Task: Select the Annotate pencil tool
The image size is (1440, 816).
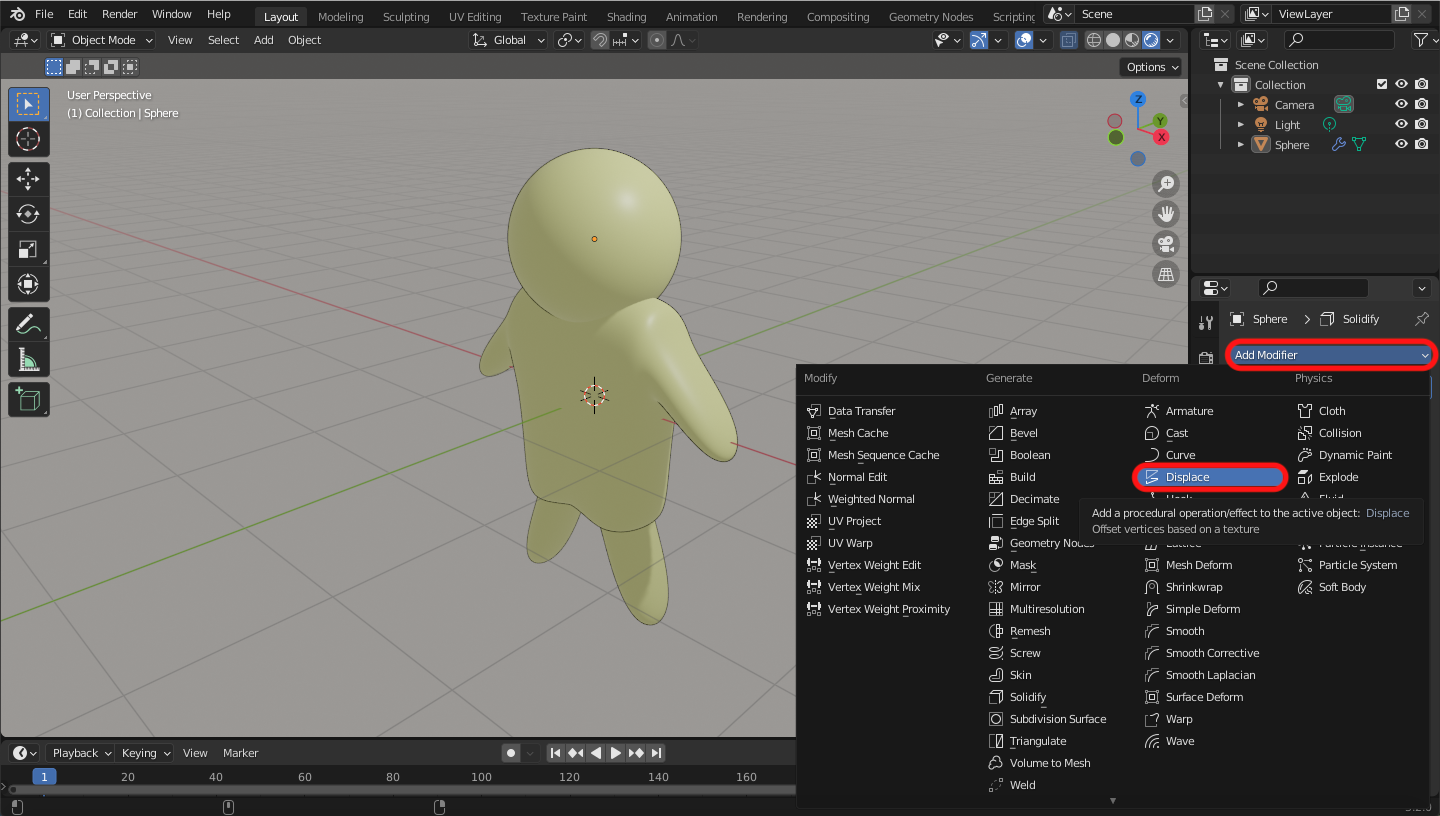Action: click(x=29, y=324)
